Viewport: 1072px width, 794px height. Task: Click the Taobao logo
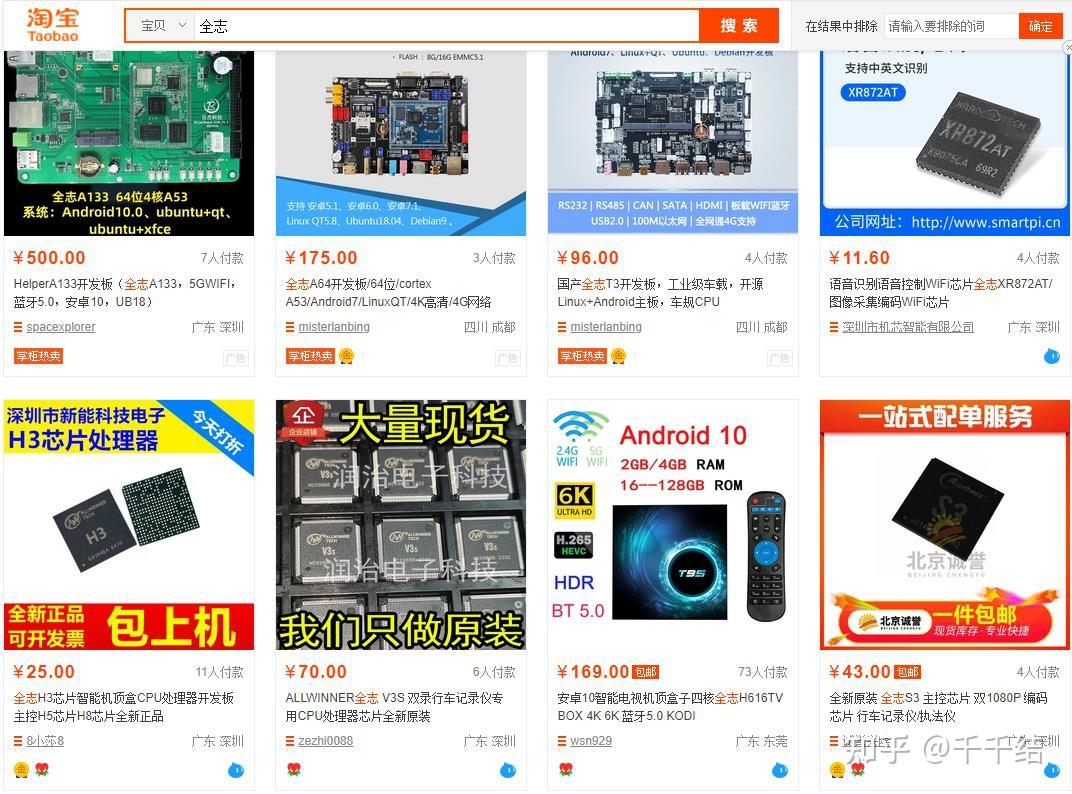pyautogui.click(x=53, y=25)
